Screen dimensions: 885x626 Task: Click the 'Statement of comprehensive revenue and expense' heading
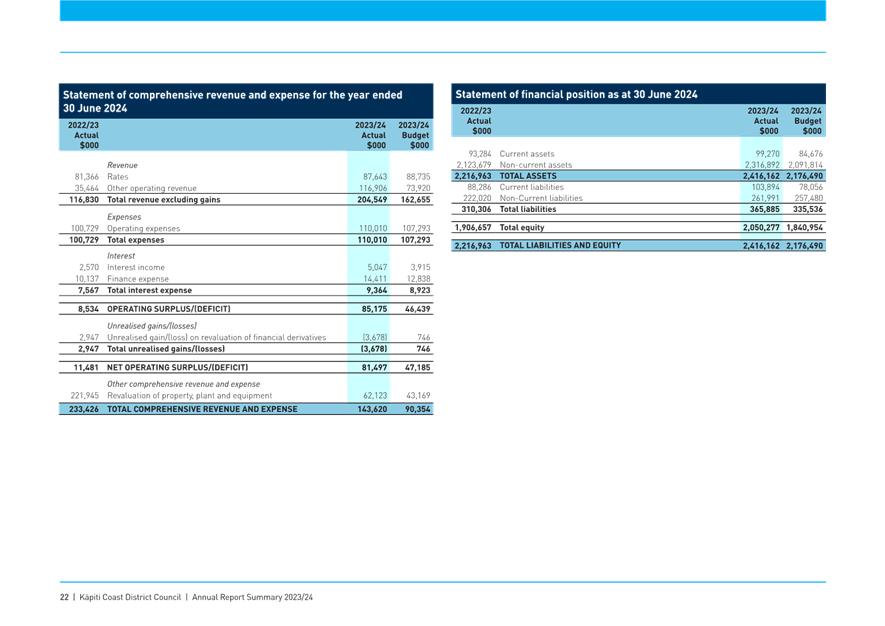233,101
